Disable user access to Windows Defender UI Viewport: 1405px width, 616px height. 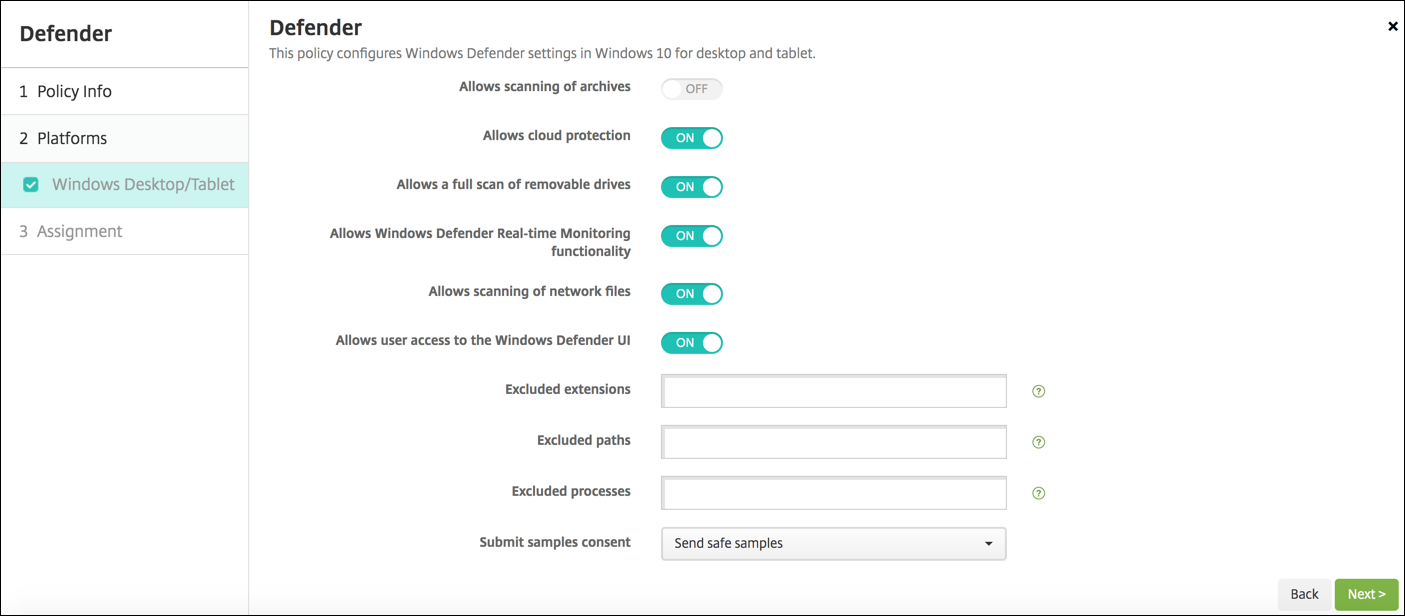[x=691, y=343]
